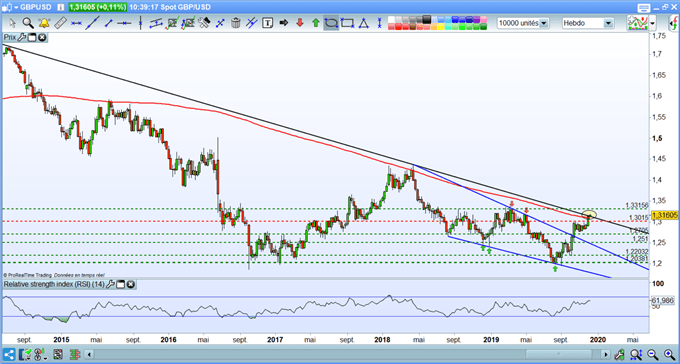The image size is (680, 364).
Task: Select the vertical line tool
Action: [x=140, y=23]
